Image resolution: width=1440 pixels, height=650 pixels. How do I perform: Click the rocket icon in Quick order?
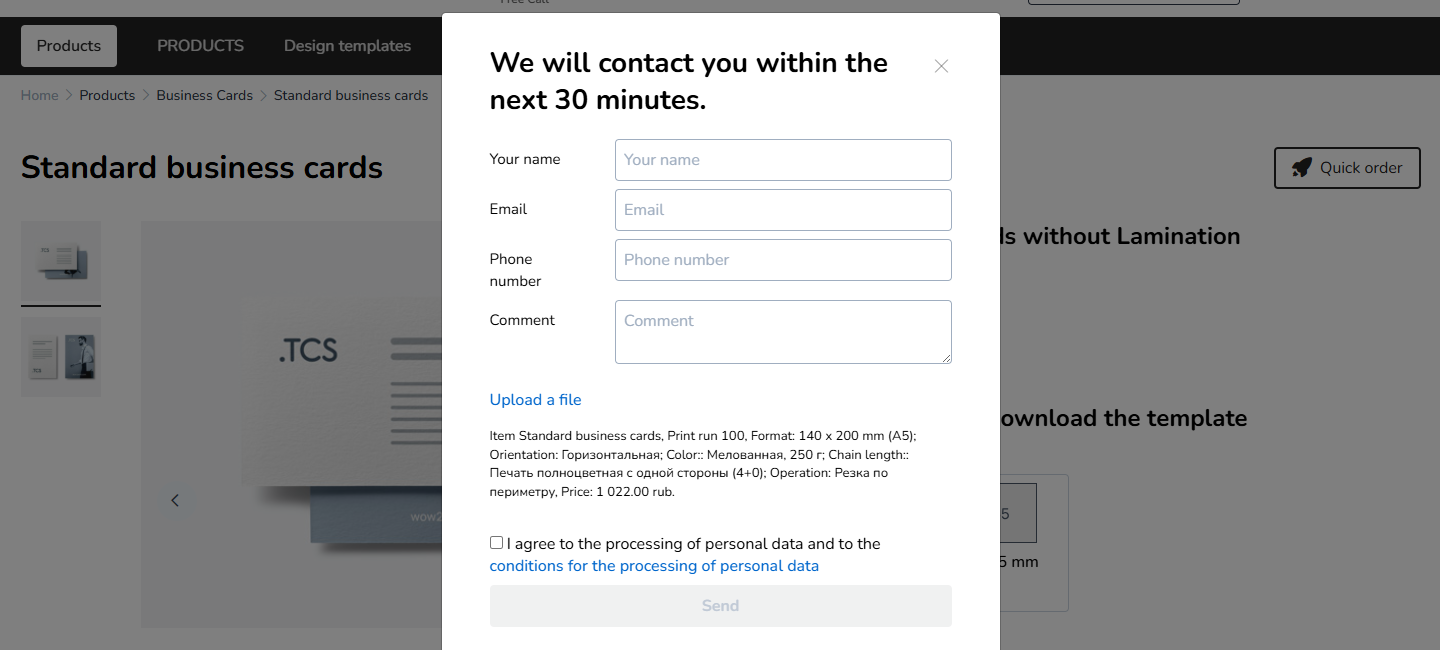pyautogui.click(x=1301, y=168)
